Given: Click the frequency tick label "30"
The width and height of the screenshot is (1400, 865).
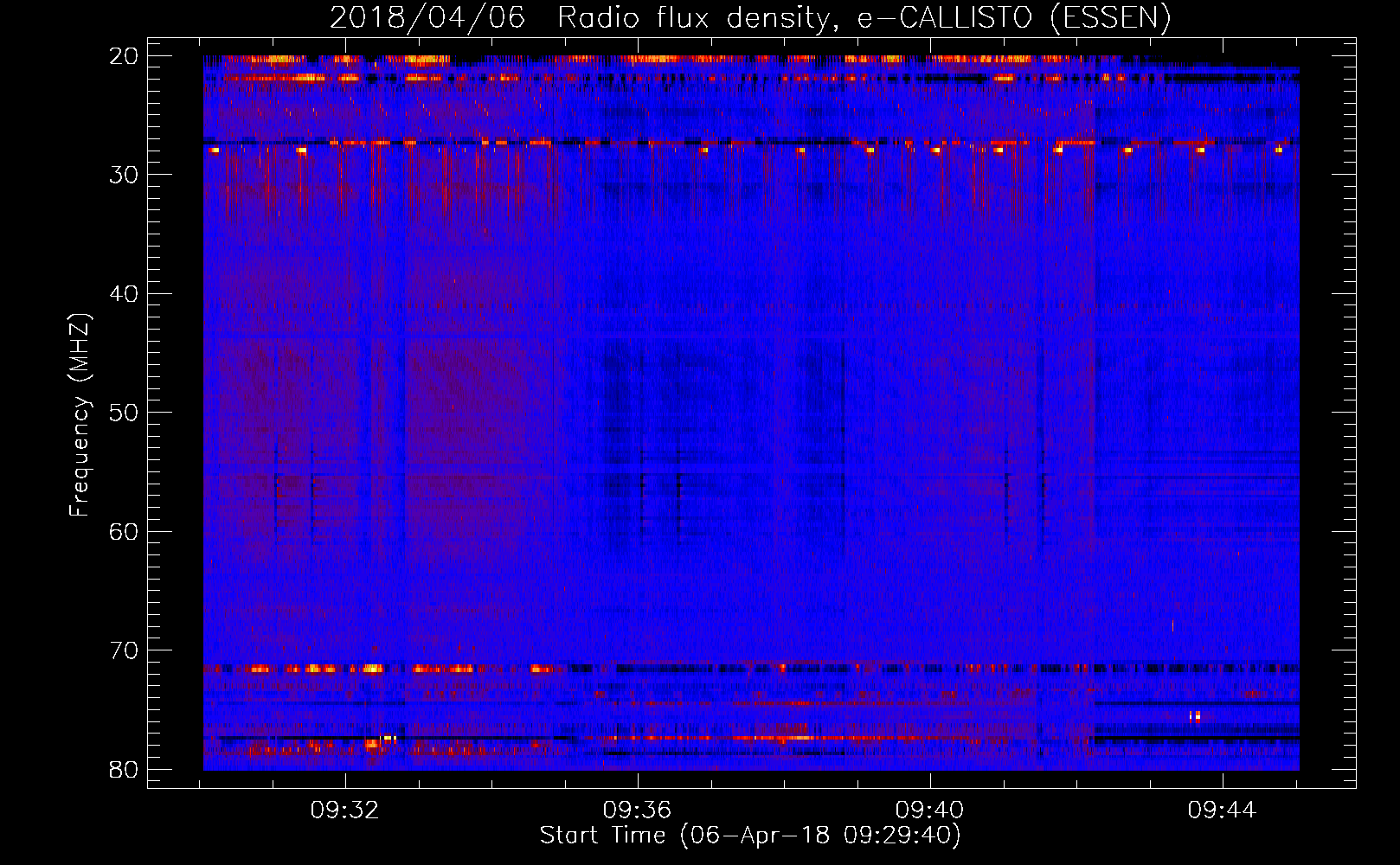Looking at the screenshot, I should [125, 175].
